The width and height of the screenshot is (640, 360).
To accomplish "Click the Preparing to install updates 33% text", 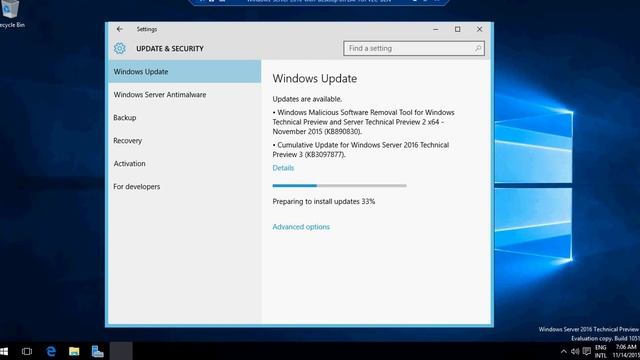I will coord(324,201).
